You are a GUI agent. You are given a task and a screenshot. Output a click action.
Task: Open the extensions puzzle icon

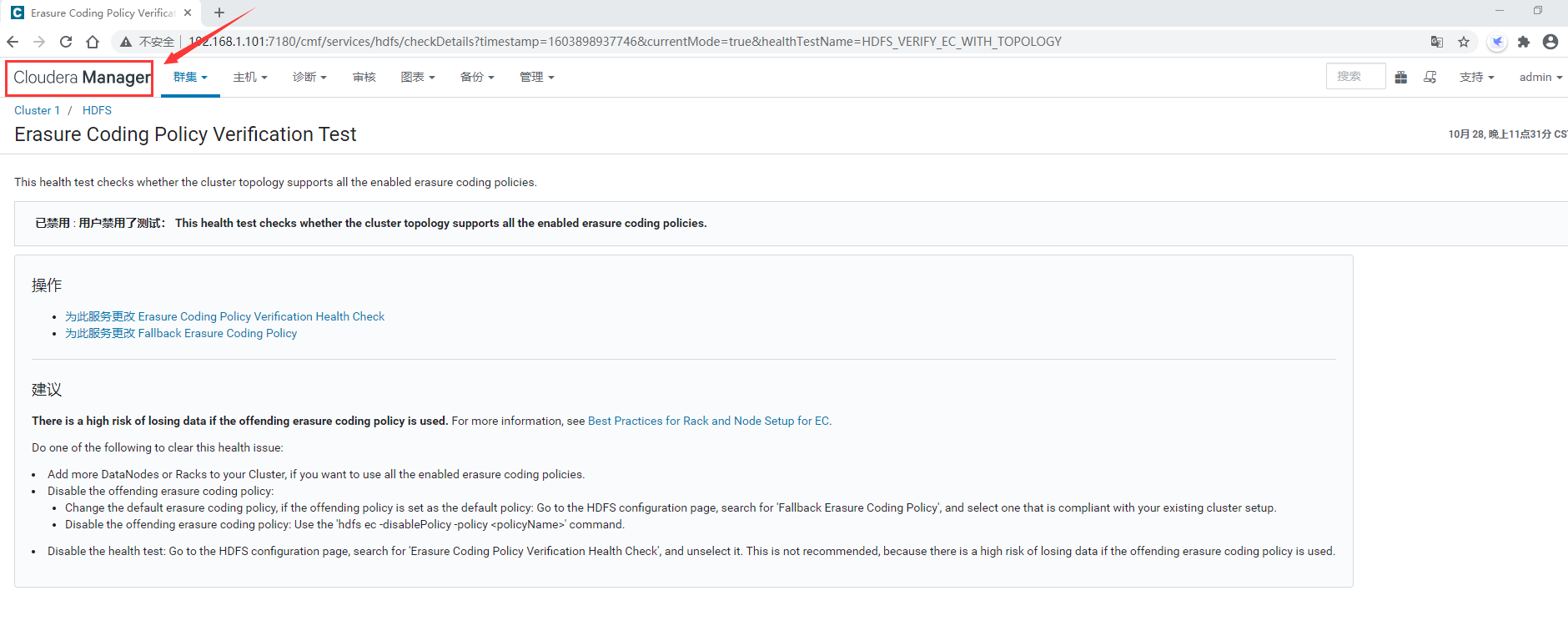1524,42
